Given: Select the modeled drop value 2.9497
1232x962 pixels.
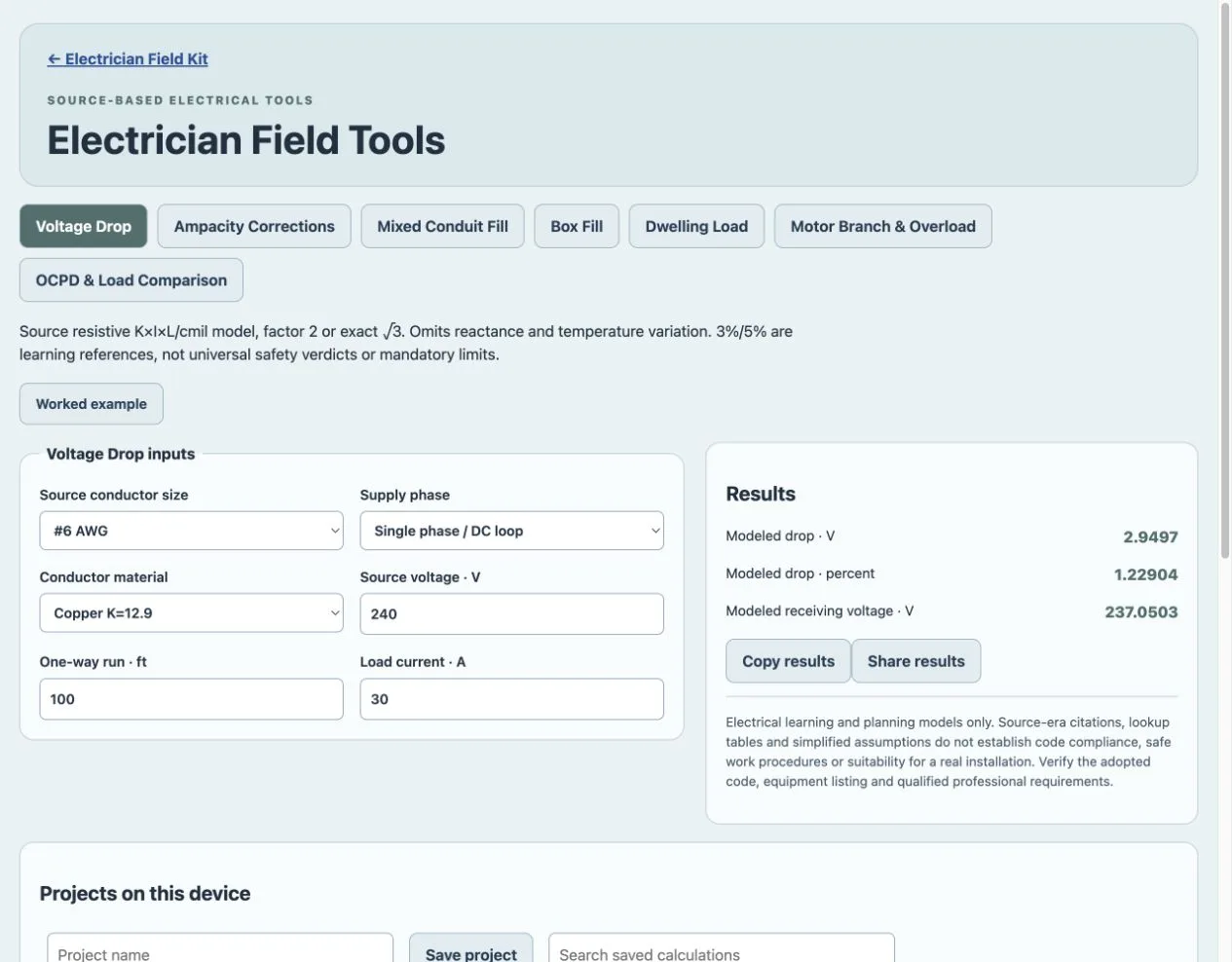Looking at the screenshot, I should pos(1150,536).
